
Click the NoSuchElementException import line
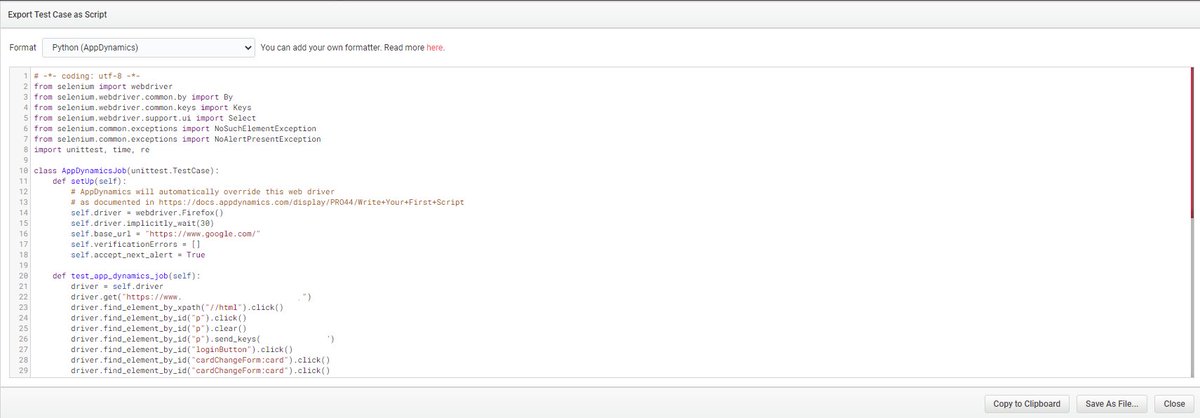pos(175,128)
